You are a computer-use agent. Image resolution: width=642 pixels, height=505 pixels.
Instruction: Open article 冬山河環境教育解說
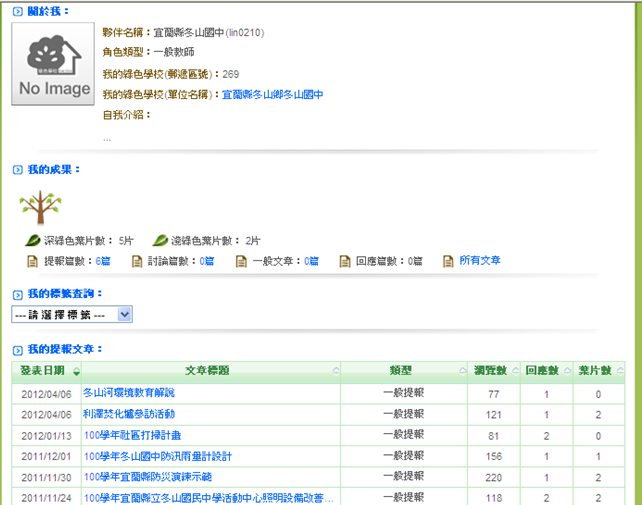point(128,393)
